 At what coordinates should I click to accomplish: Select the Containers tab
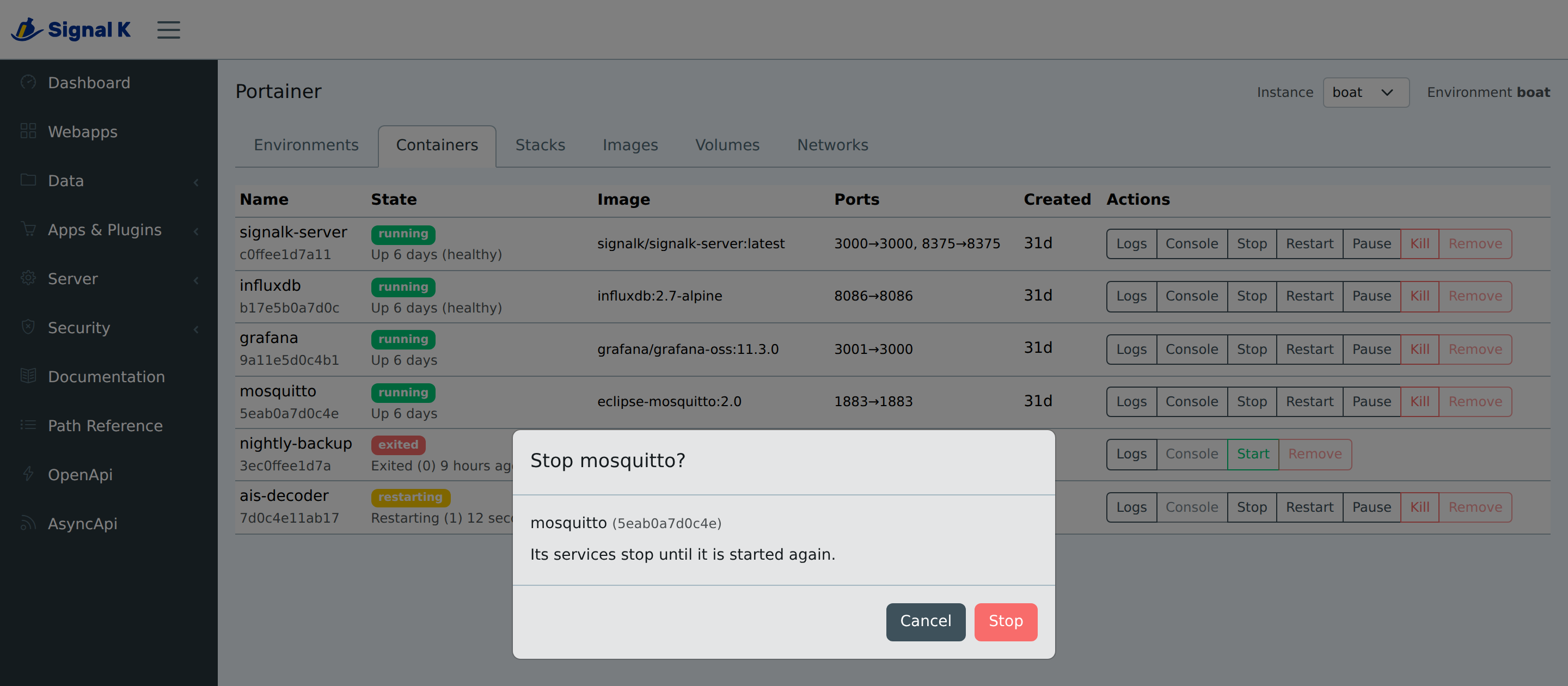pyautogui.click(x=437, y=145)
